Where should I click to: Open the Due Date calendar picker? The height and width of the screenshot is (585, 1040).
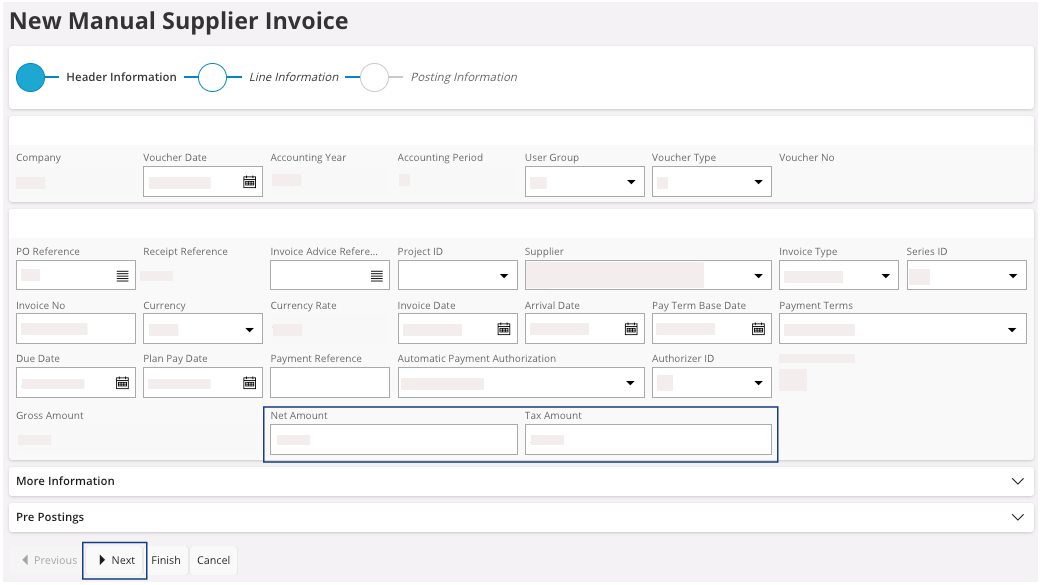click(123, 382)
